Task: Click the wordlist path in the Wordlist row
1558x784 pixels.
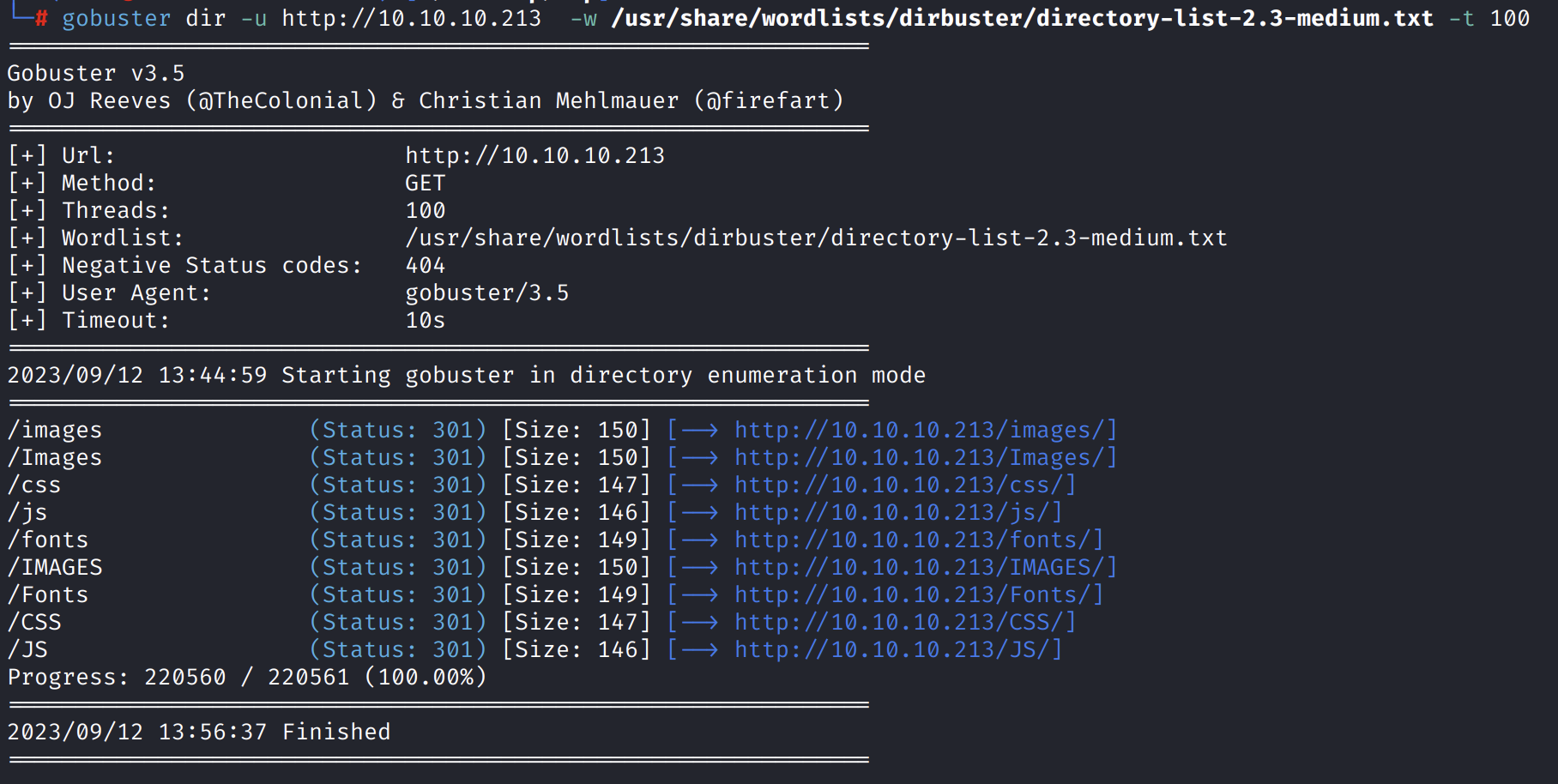Action: (x=816, y=238)
